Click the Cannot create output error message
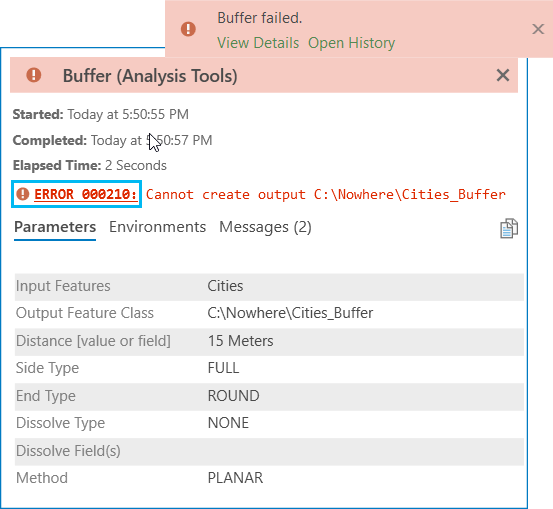Image resolution: width=553 pixels, height=509 pixels. tap(326, 194)
